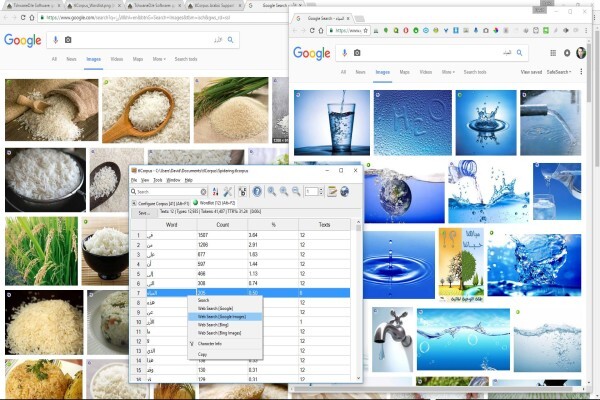The width and height of the screenshot is (600, 400).
Task: Open the Tools menu in the corpus window
Action: [x=158, y=180]
